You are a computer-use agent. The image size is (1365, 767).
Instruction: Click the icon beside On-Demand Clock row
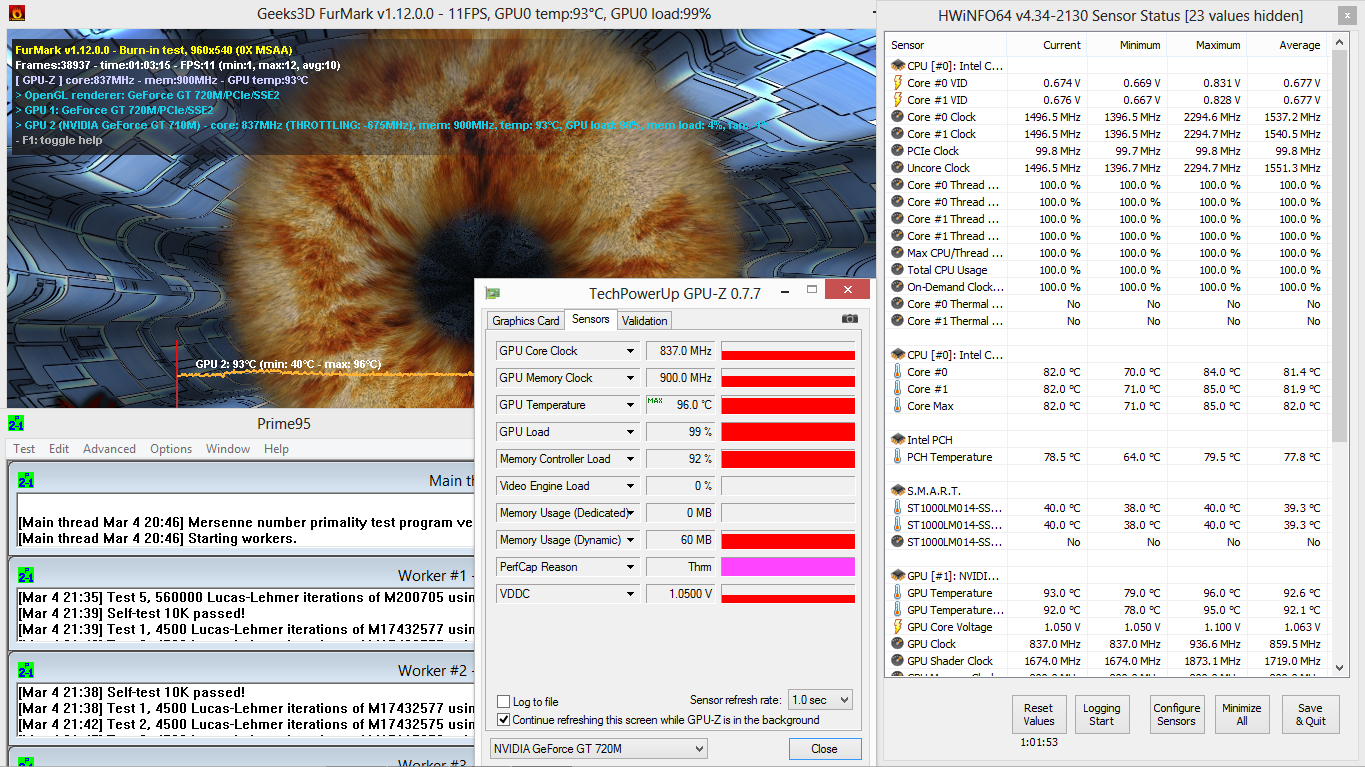click(897, 287)
